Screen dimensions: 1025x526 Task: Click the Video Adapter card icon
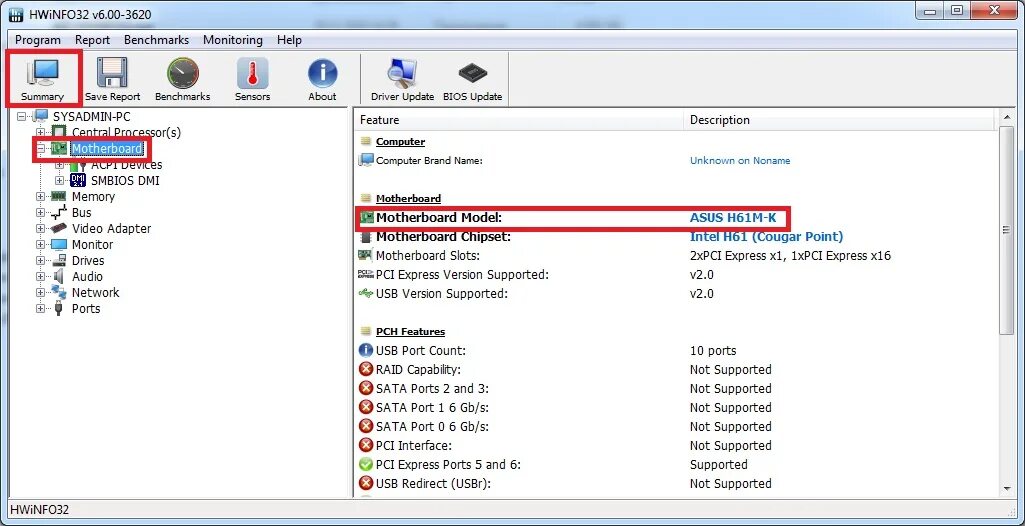pyautogui.click(x=59, y=228)
